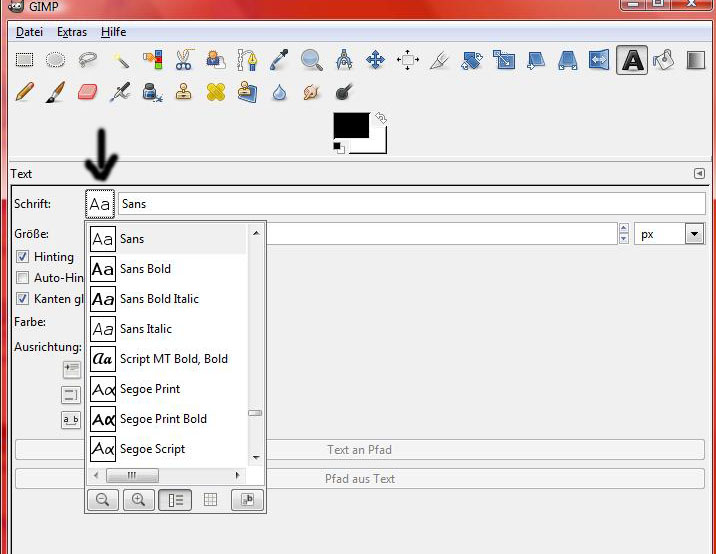Open the Extras menu
The width and height of the screenshot is (716, 554).
click(72, 32)
